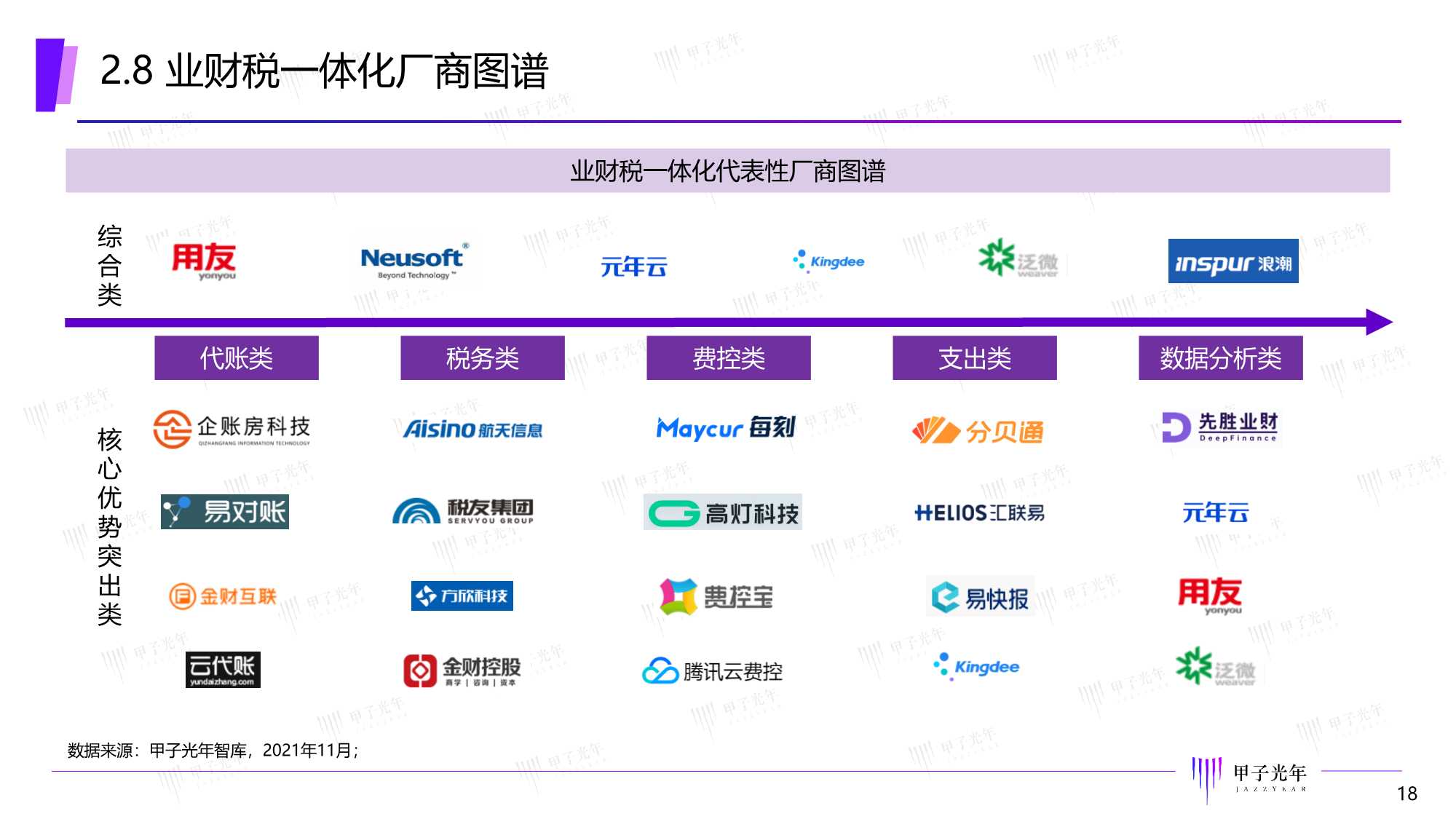
Task: Click the slide title 2.8 业财税一体化厂商图谱
Action: (x=324, y=71)
